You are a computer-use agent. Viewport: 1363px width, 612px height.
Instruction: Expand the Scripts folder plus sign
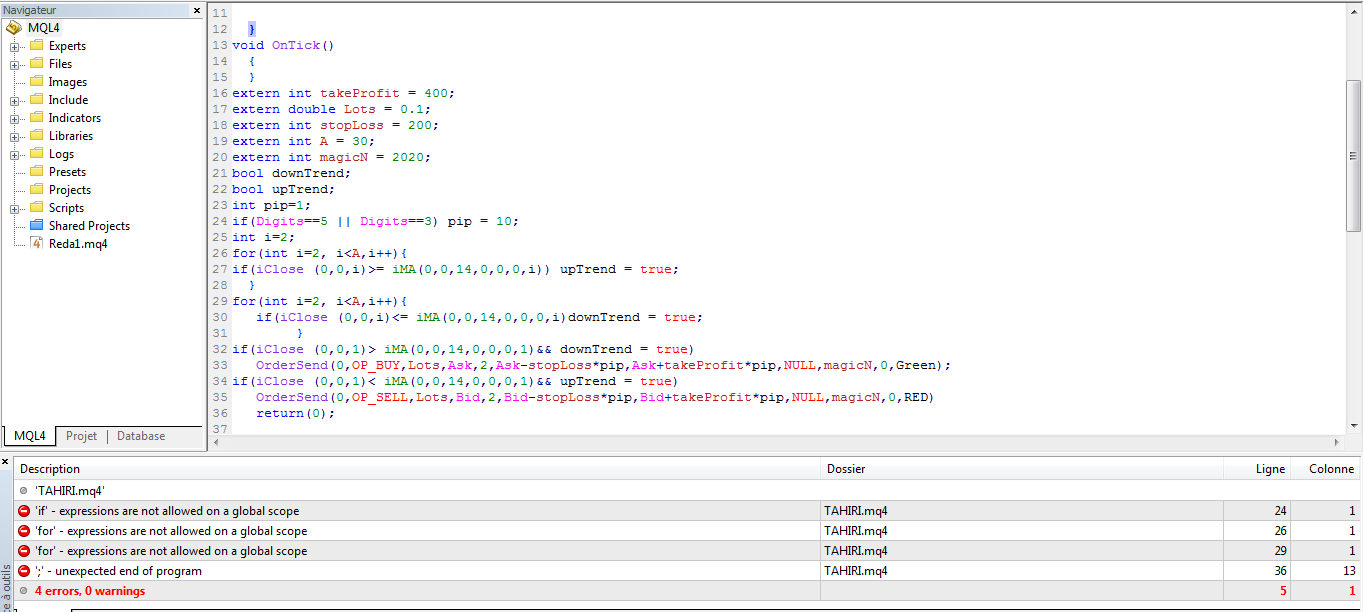pos(15,208)
